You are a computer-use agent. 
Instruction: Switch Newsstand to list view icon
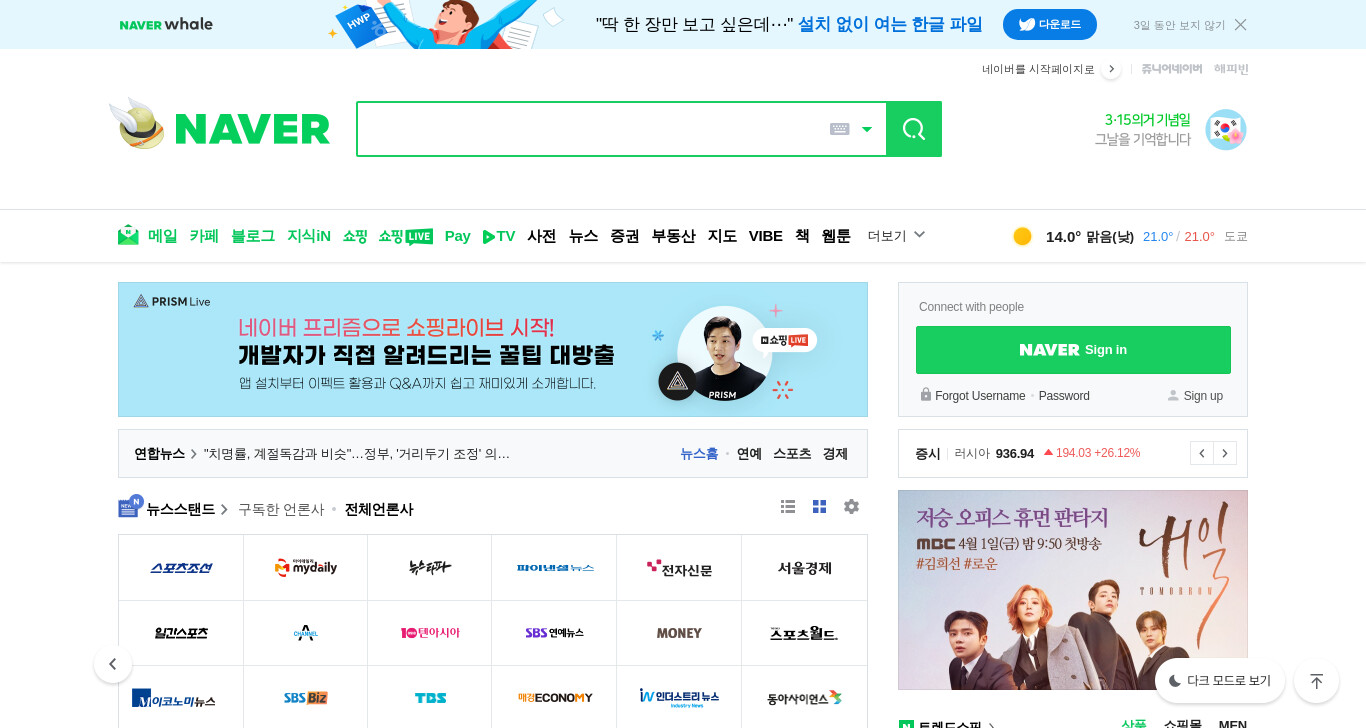[x=788, y=507]
